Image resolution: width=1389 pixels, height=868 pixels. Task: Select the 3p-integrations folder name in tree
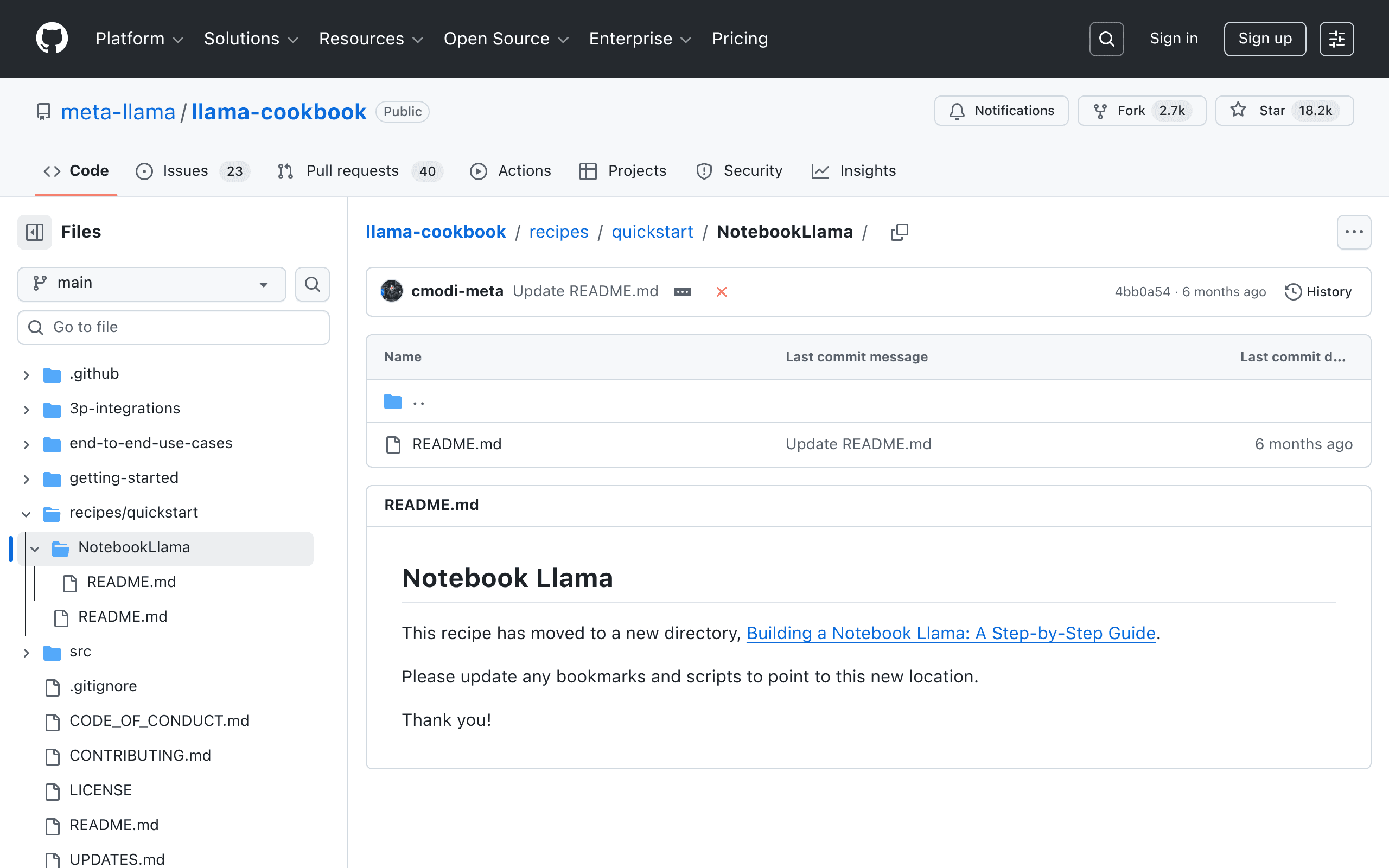125,408
